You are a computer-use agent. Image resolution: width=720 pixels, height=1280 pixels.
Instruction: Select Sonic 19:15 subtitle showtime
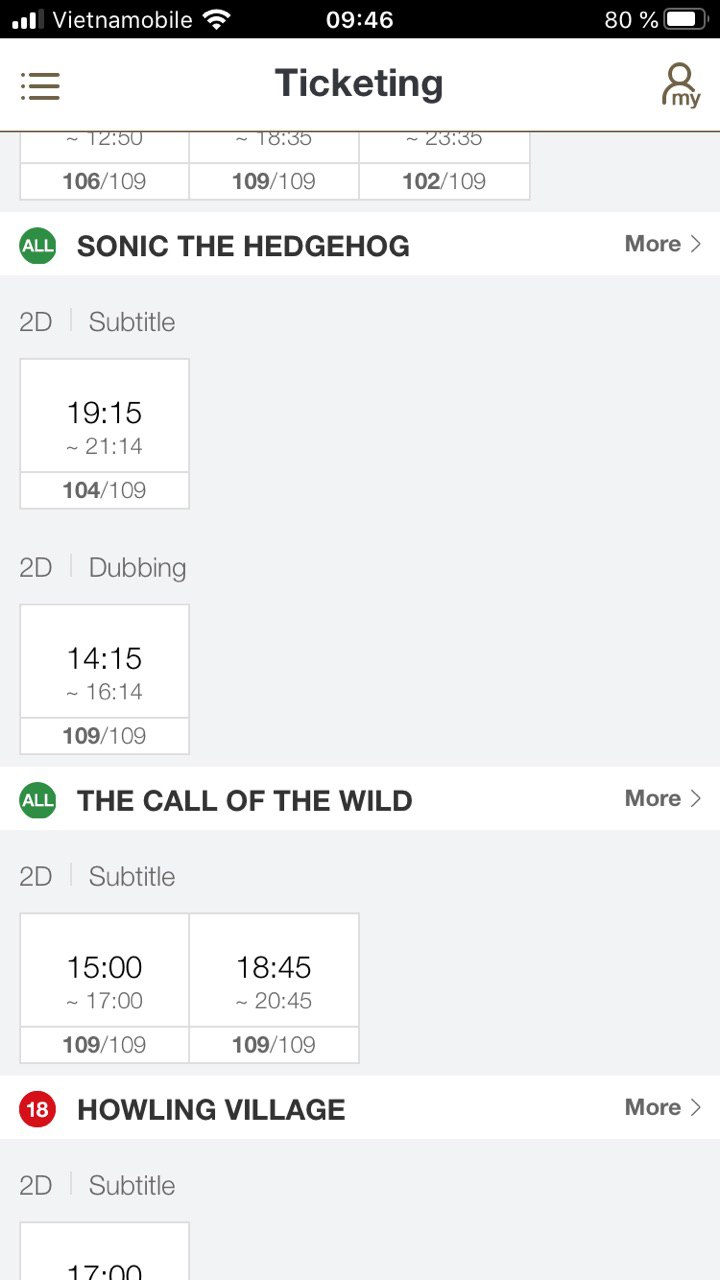[105, 434]
